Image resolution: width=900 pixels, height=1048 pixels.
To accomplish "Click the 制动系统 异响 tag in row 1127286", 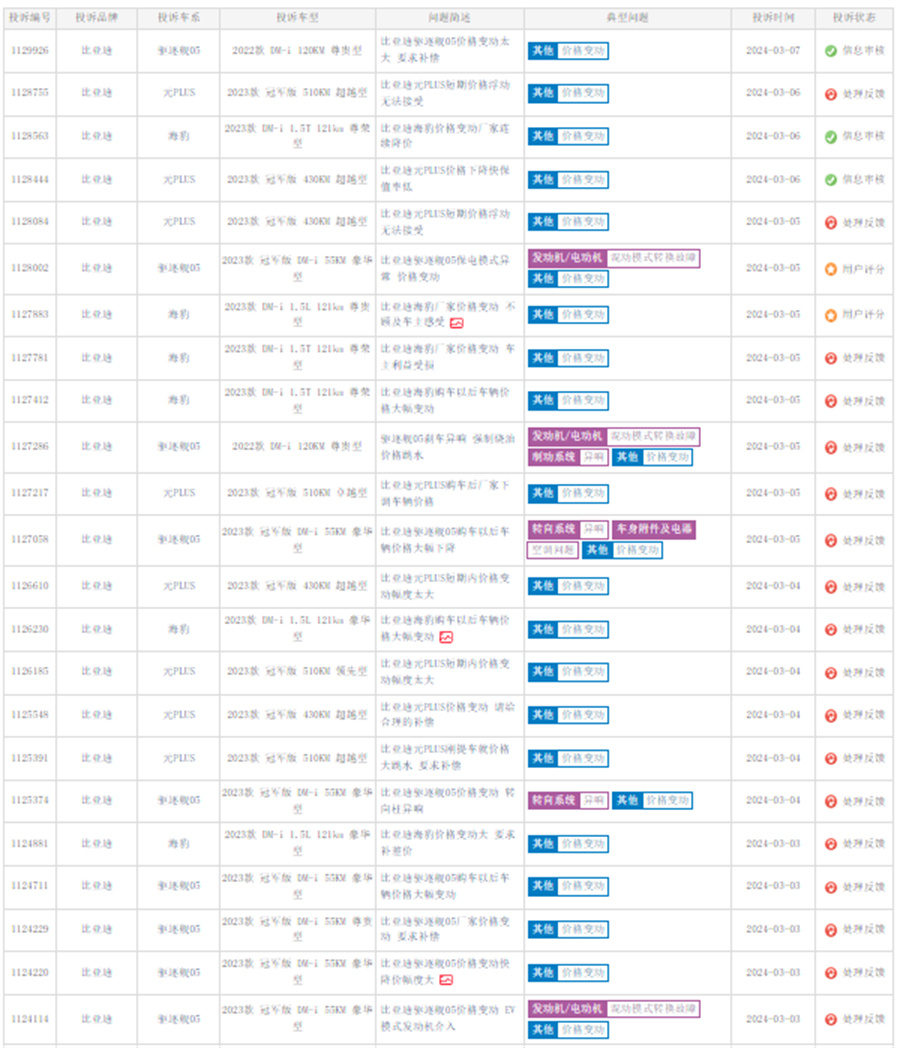I will pos(568,457).
